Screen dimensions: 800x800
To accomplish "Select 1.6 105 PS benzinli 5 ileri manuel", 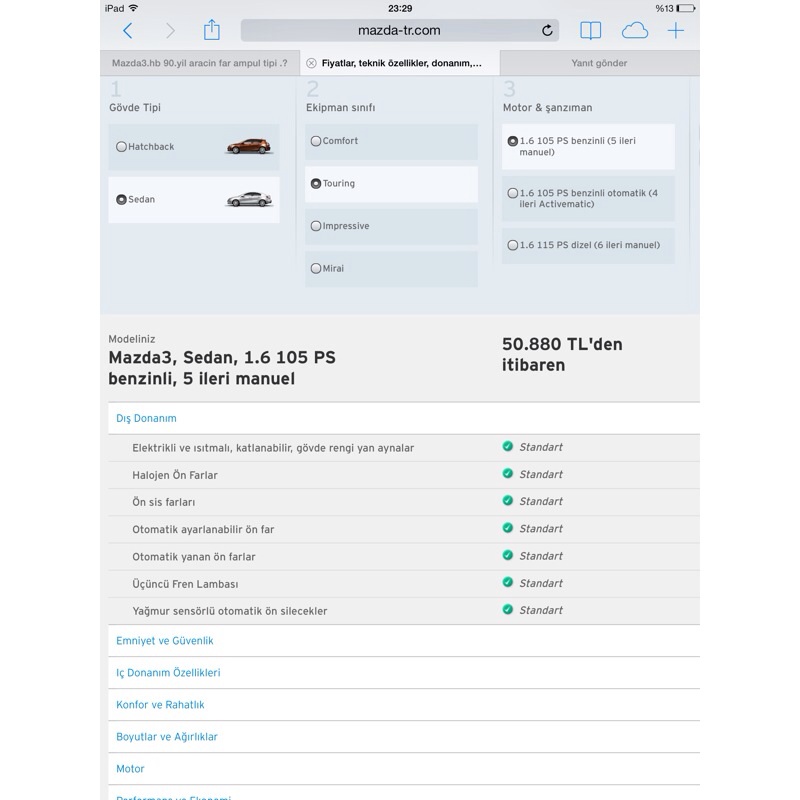I will 588,146.
